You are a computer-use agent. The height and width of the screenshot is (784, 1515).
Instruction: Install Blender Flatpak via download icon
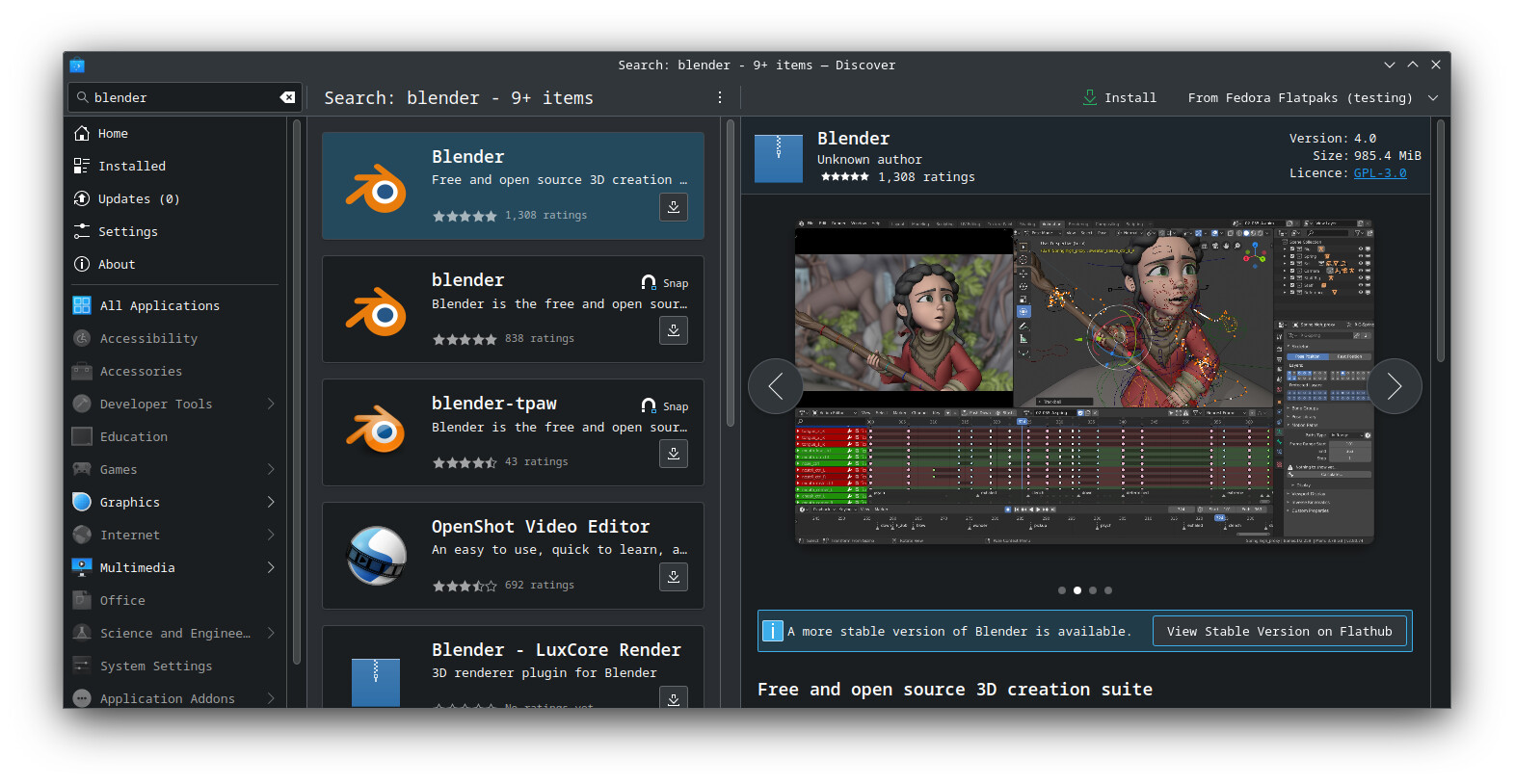[x=674, y=207]
